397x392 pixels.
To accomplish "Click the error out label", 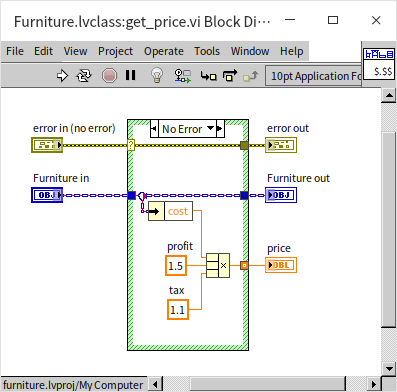I will click(x=288, y=128).
